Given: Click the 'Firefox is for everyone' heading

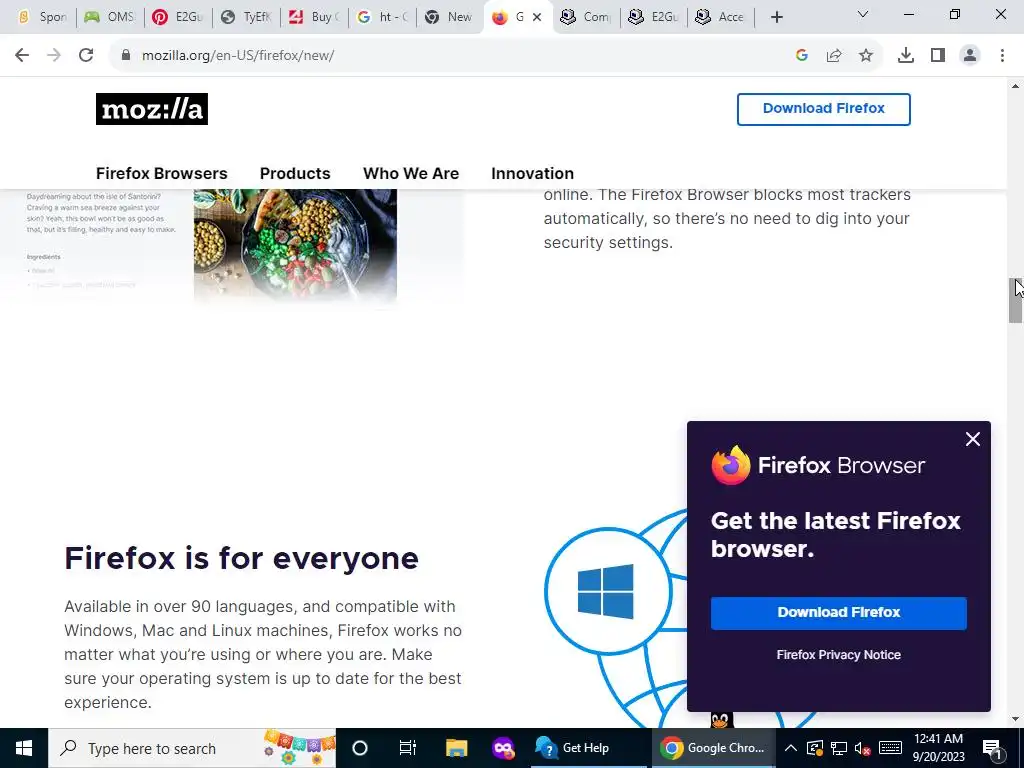Looking at the screenshot, I should pyautogui.click(x=242, y=559).
